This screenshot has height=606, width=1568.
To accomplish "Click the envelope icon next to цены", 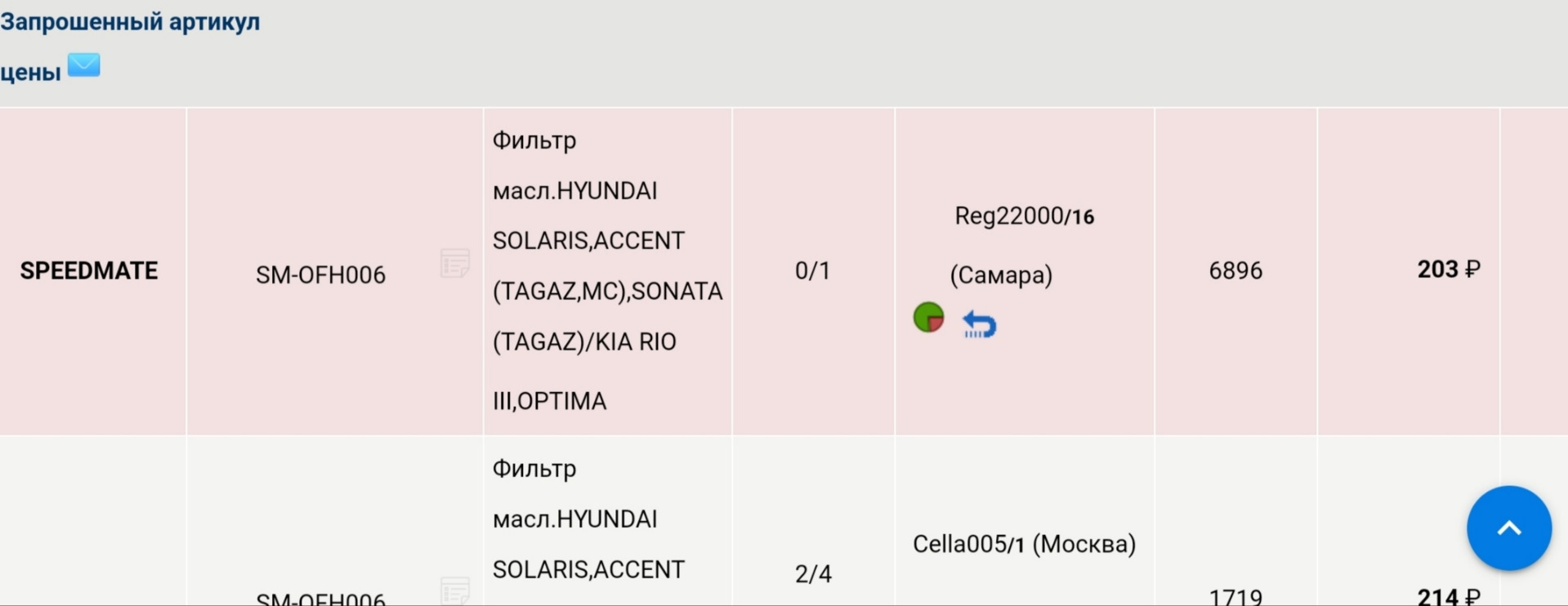I will click(83, 65).
